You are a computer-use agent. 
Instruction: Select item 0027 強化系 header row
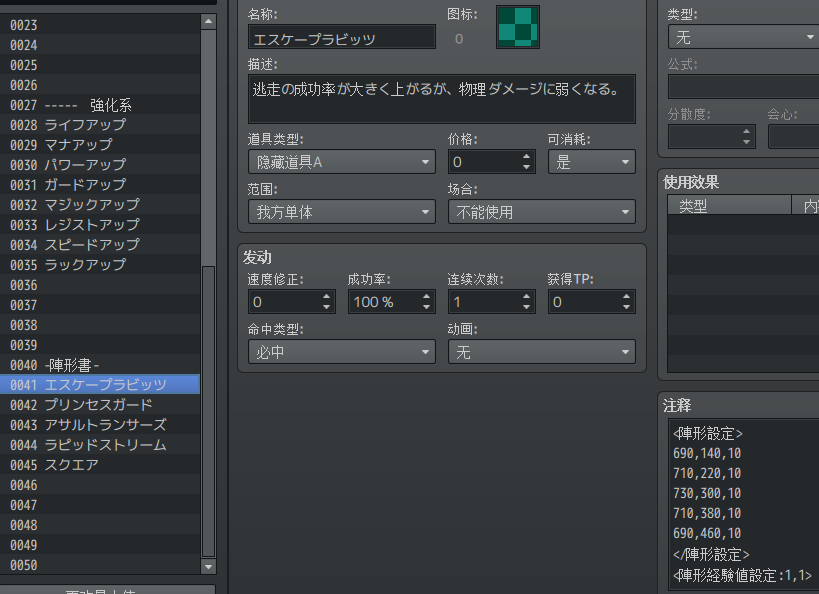click(x=100, y=105)
